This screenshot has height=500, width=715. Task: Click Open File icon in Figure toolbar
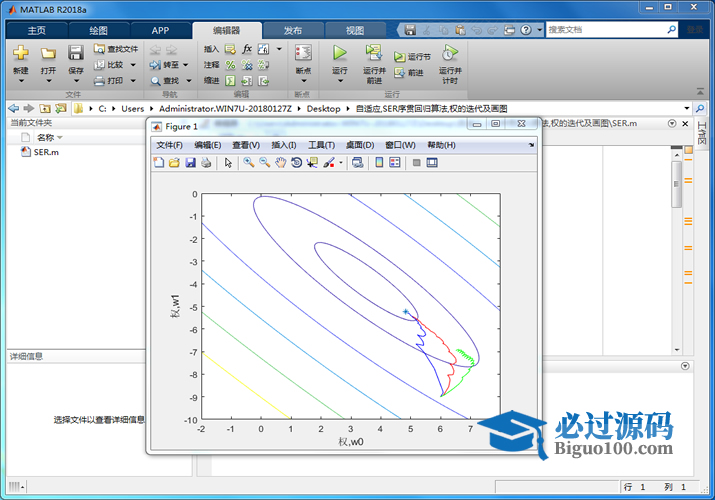click(x=174, y=163)
